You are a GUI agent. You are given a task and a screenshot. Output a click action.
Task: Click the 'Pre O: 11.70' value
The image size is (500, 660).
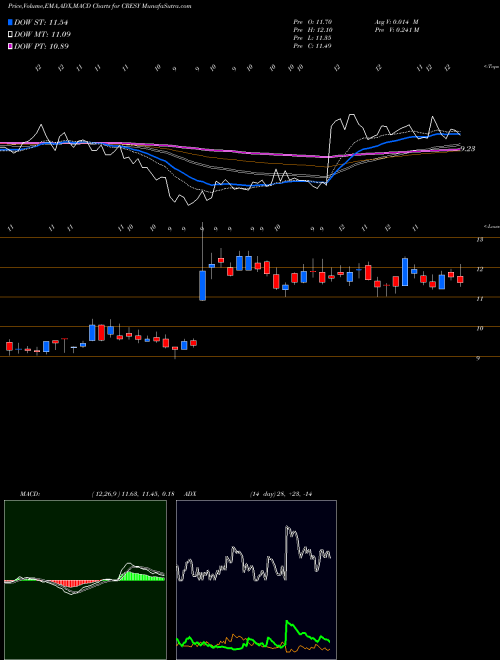coord(312,22)
